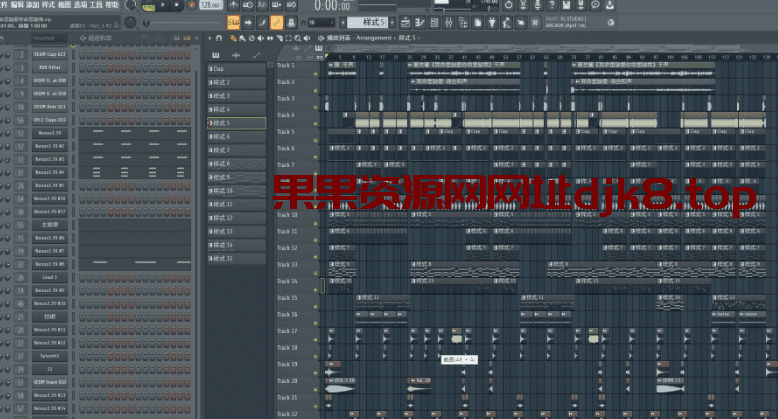Select the Delete tool in playlist

pyautogui.click(x=252, y=38)
